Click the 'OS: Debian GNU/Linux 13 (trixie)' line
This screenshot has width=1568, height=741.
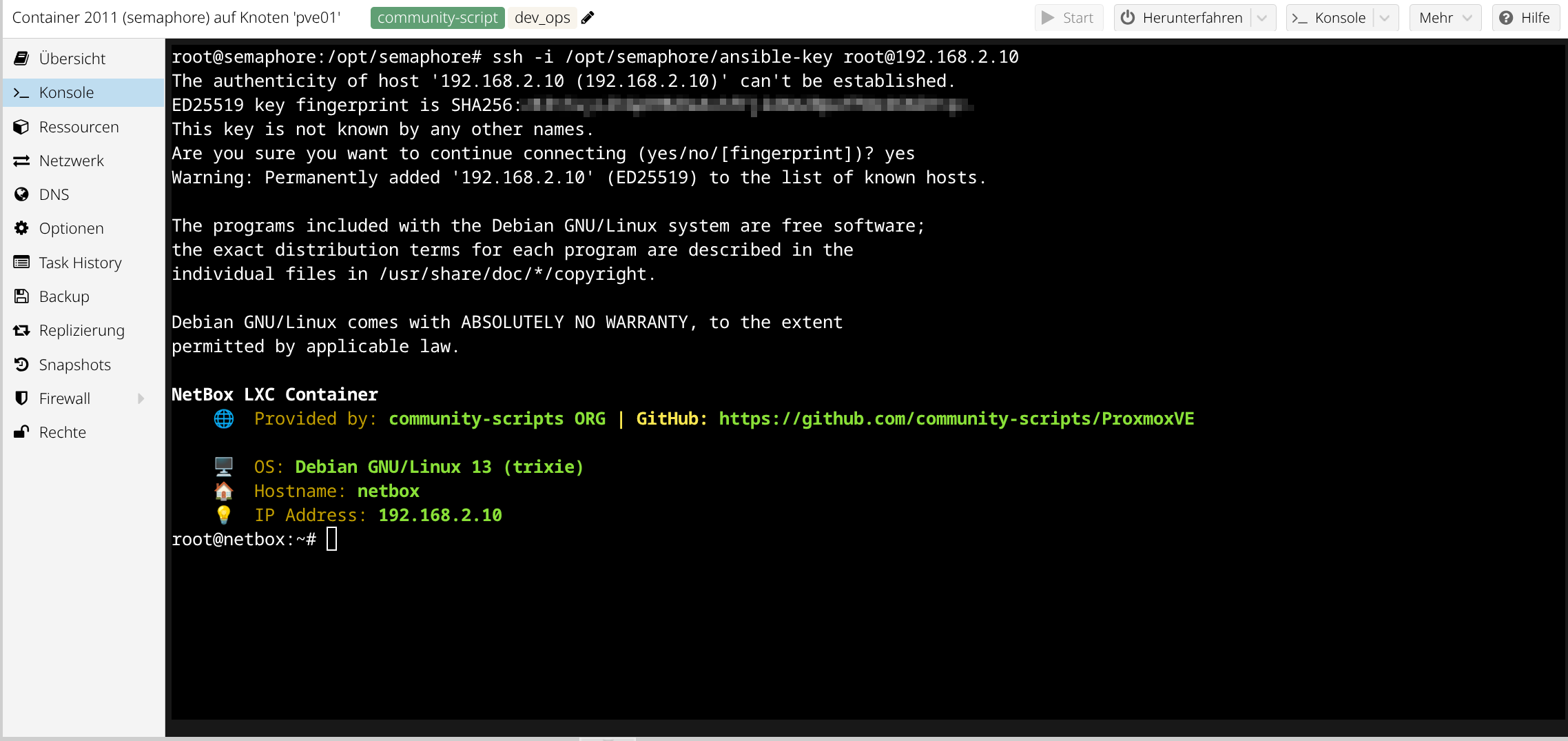pyautogui.click(x=419, y=467)
